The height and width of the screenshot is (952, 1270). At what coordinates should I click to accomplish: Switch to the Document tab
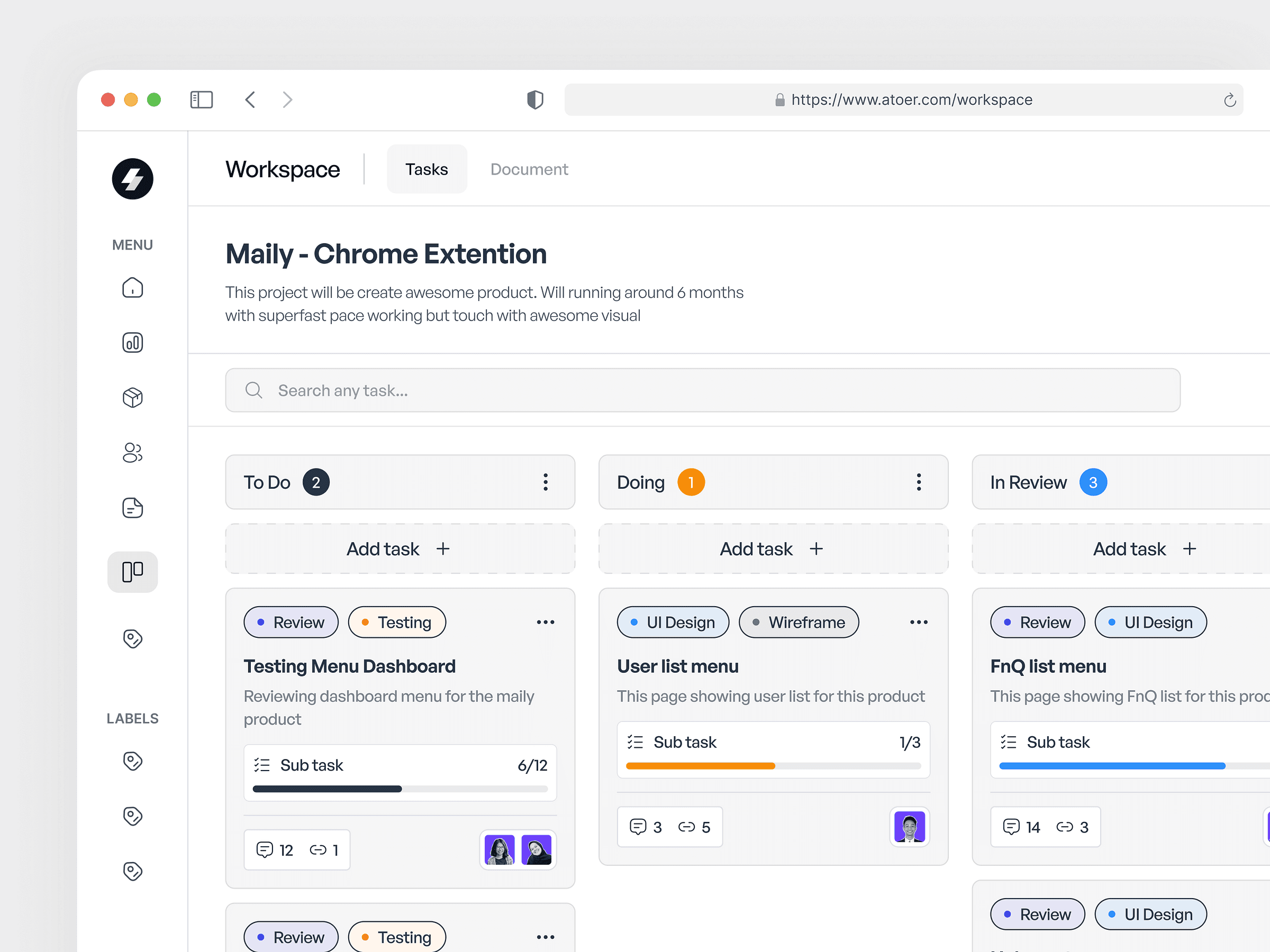click(x=528, y=168)
